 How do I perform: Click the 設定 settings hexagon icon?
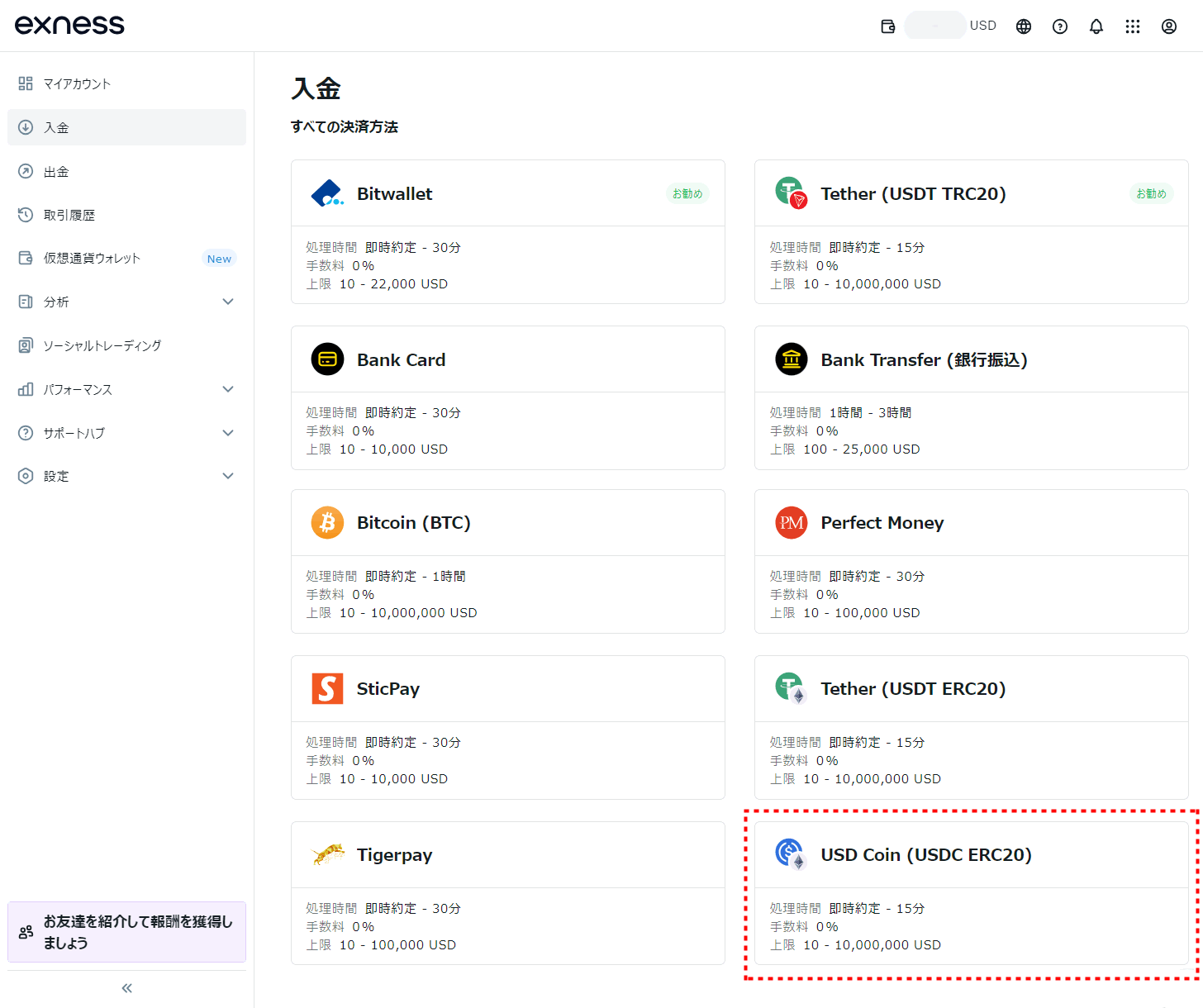[x=26, y=476]
